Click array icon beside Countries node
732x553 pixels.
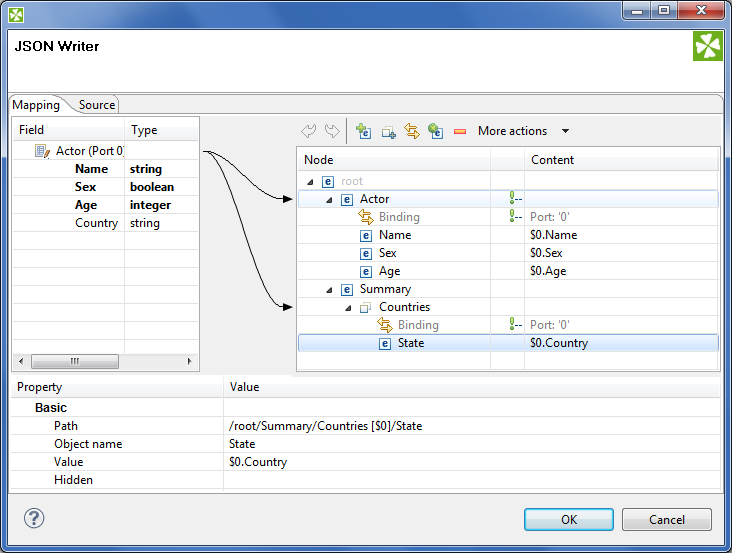(x=366, y=308)
